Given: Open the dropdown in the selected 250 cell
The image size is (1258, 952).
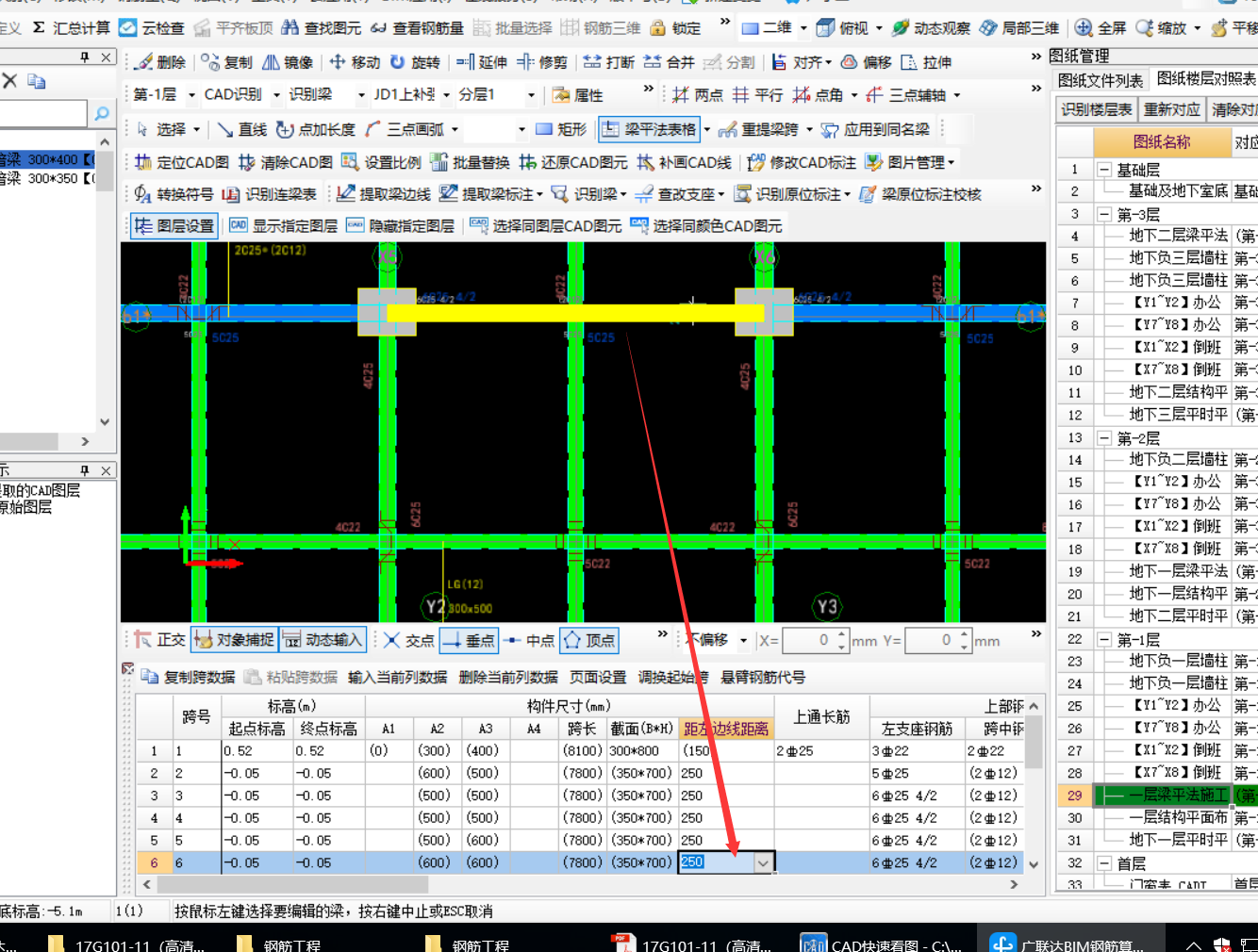Looking at the screenshot, I should 764,862.
